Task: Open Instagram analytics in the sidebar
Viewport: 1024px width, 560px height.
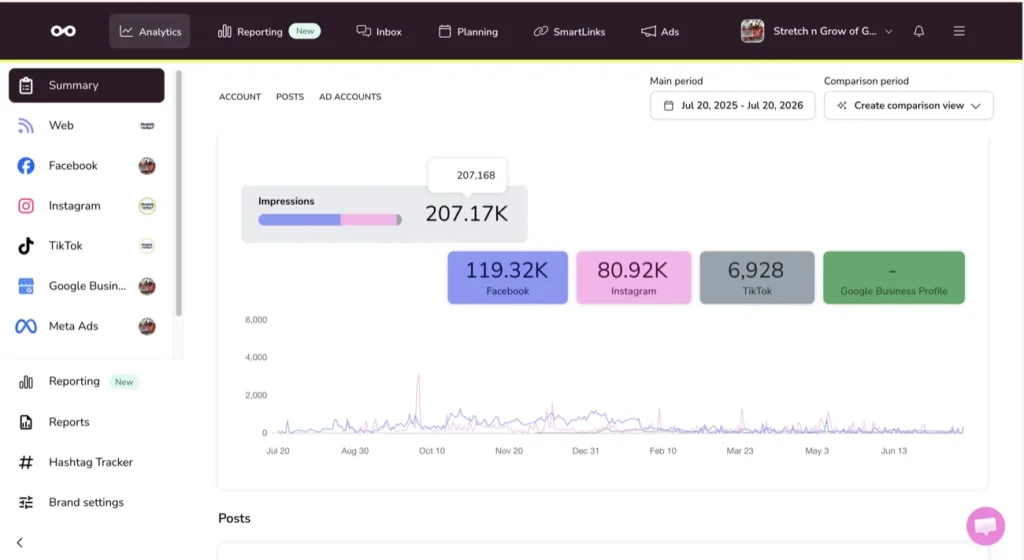Action: [x=86, y=206]
